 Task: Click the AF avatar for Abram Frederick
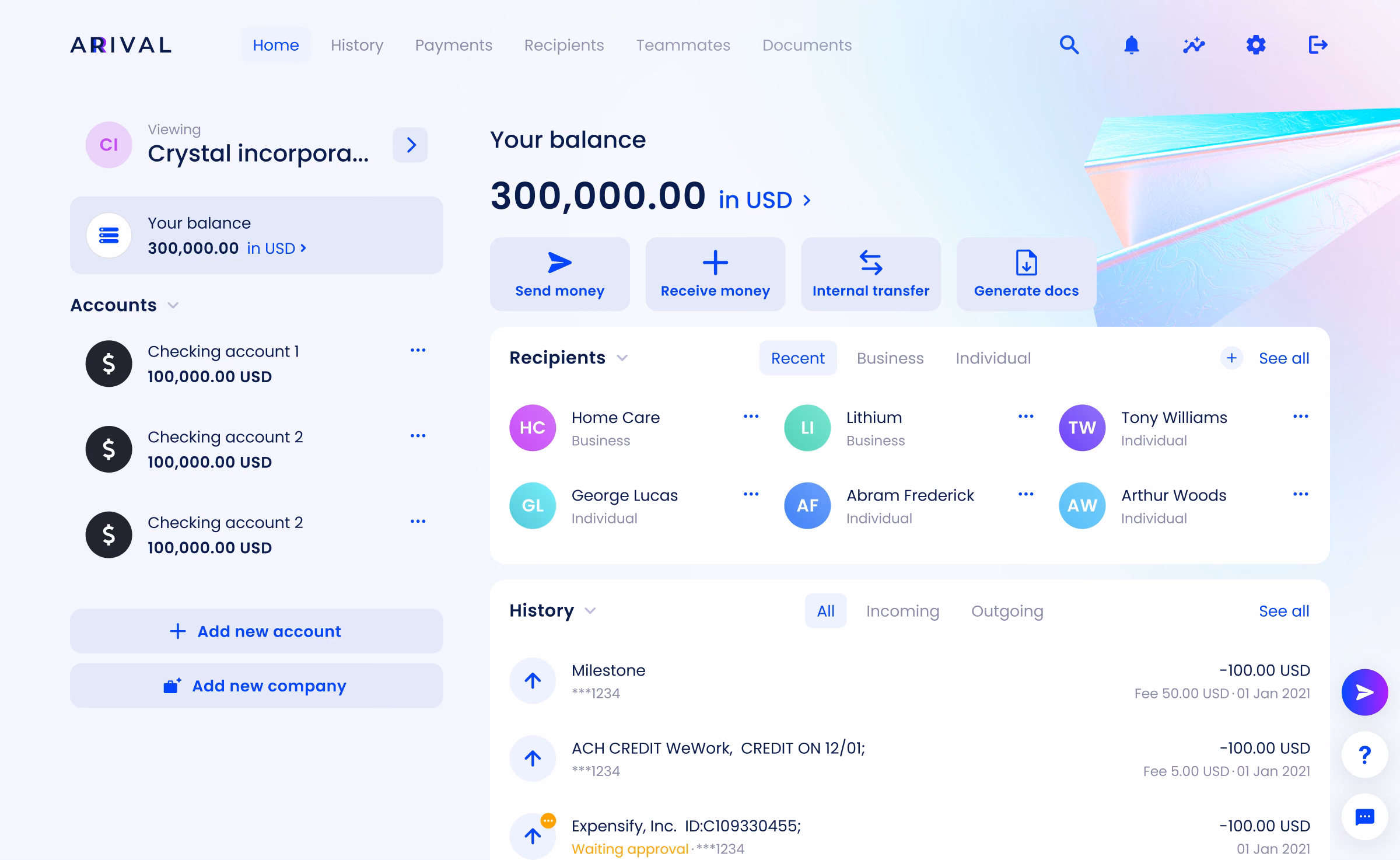pos(807,505)
